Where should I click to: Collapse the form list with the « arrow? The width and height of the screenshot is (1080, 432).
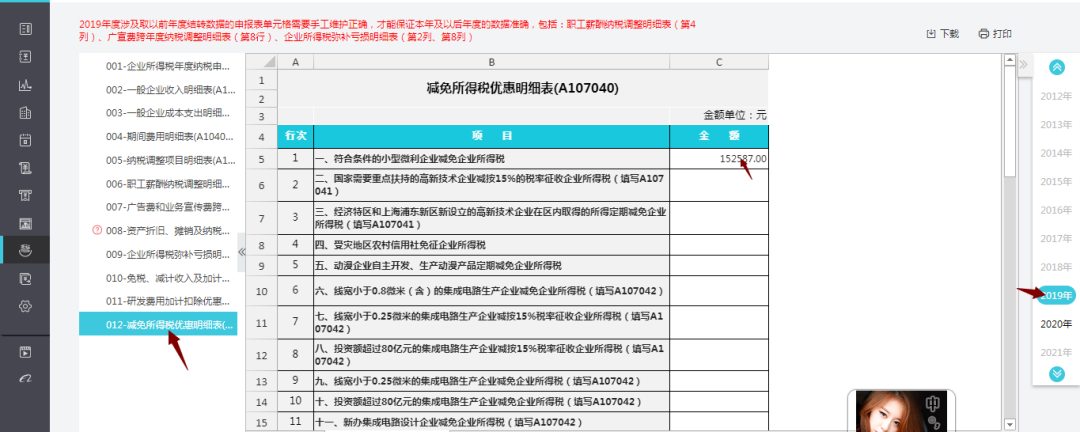[241, 252]
